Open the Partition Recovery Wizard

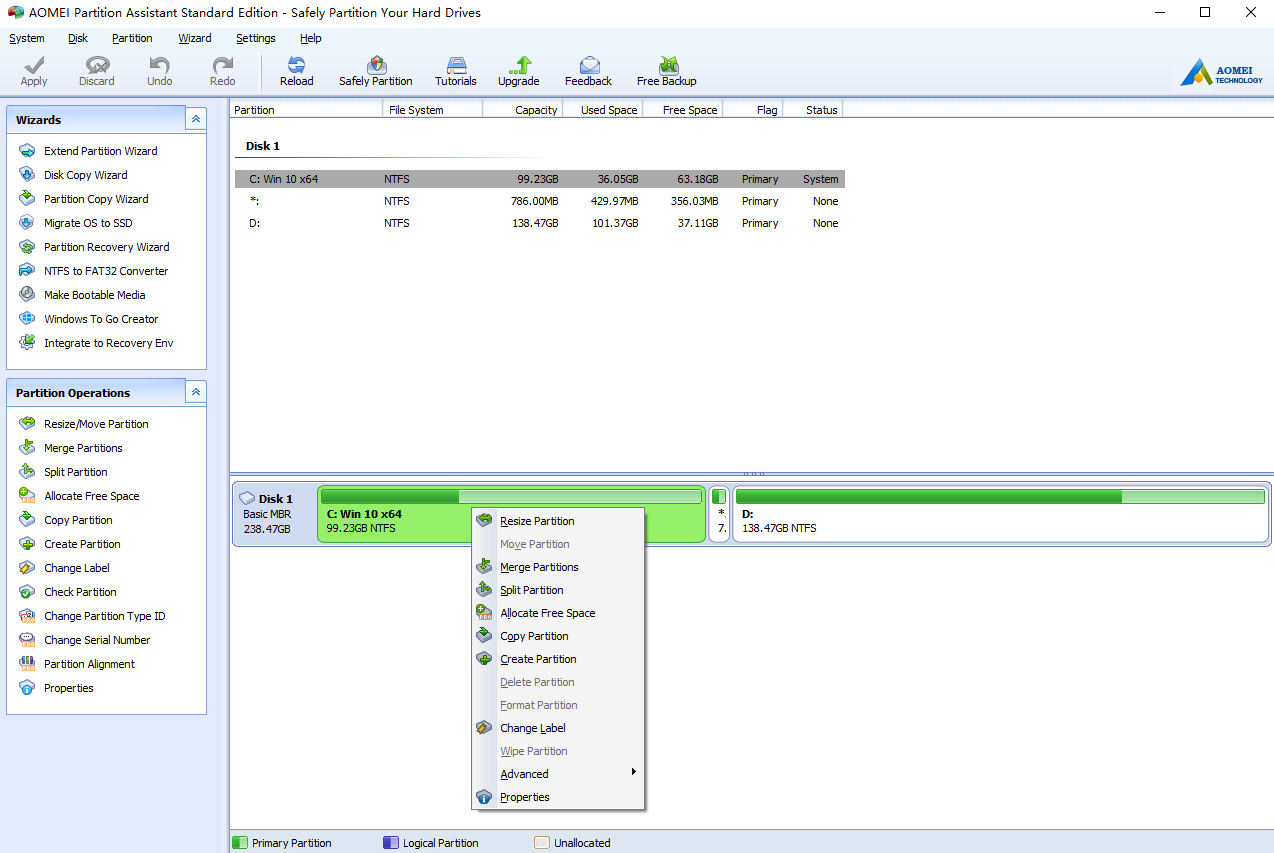click(x=106, y=247)
